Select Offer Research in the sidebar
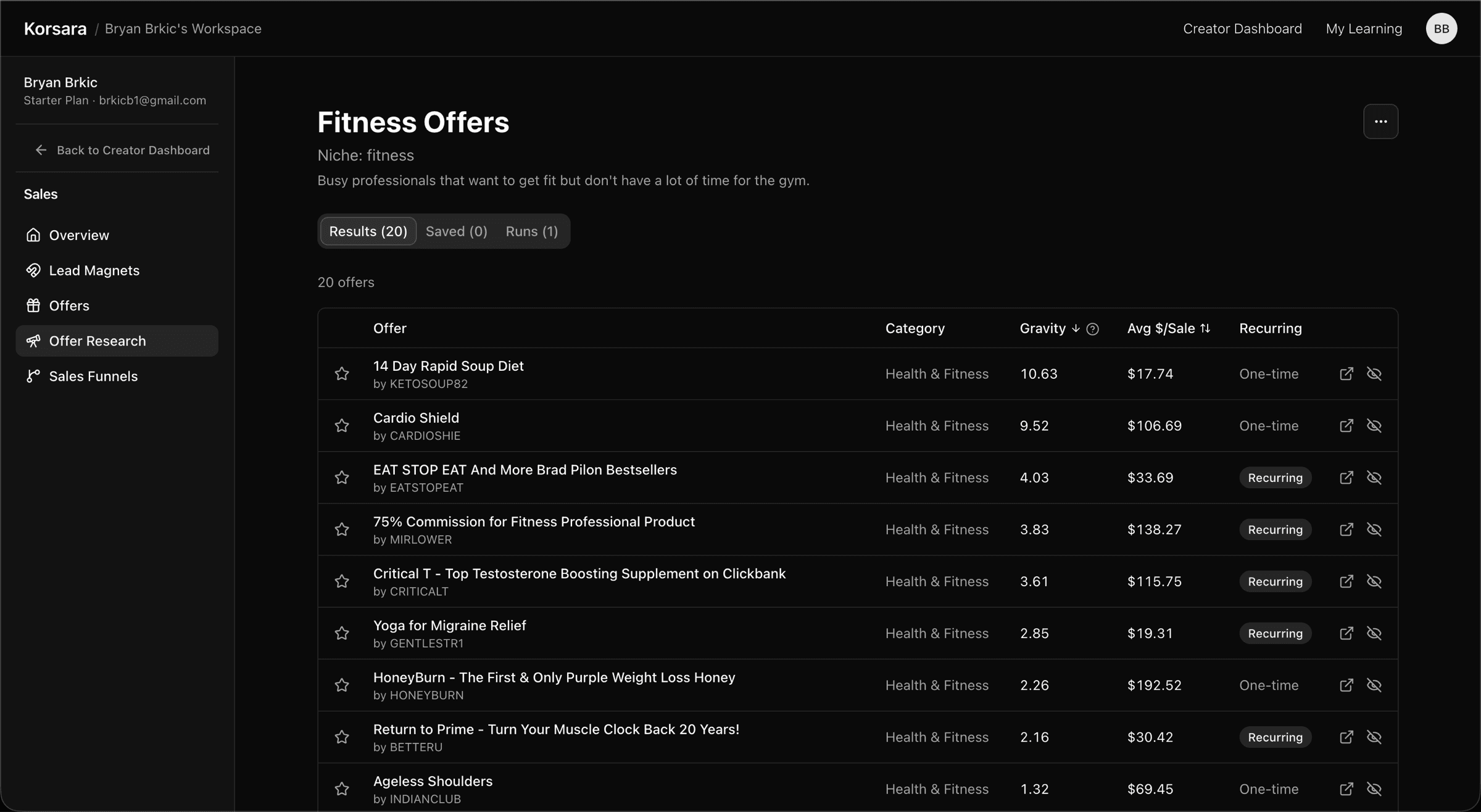The image size is (1481, 812). pyautogui.click(x=117, y=341)
